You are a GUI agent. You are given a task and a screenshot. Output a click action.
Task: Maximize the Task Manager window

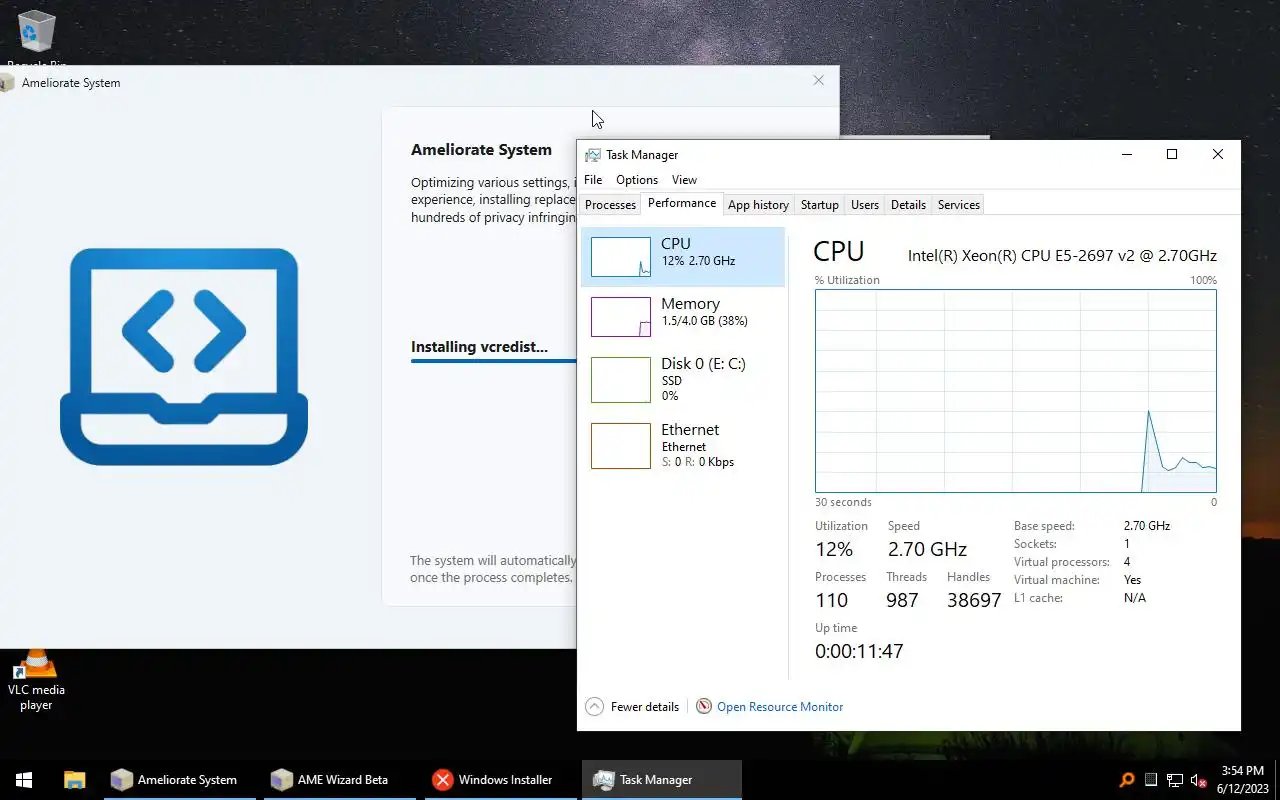click(1172, 154)
